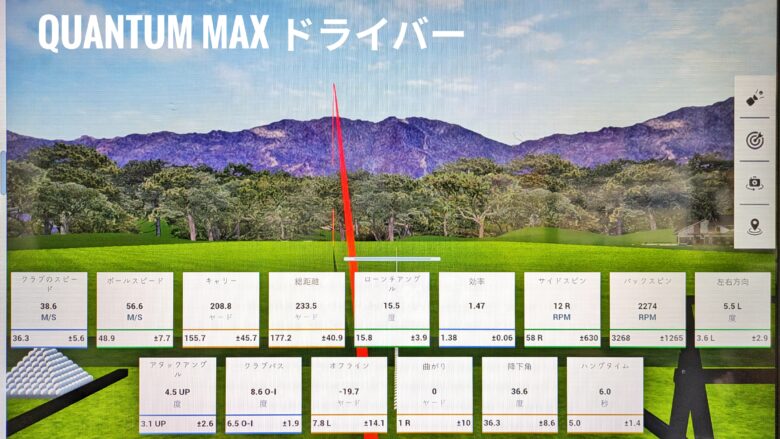
Task: Click the ball speed average 48.9
Action: click(107, 338)
